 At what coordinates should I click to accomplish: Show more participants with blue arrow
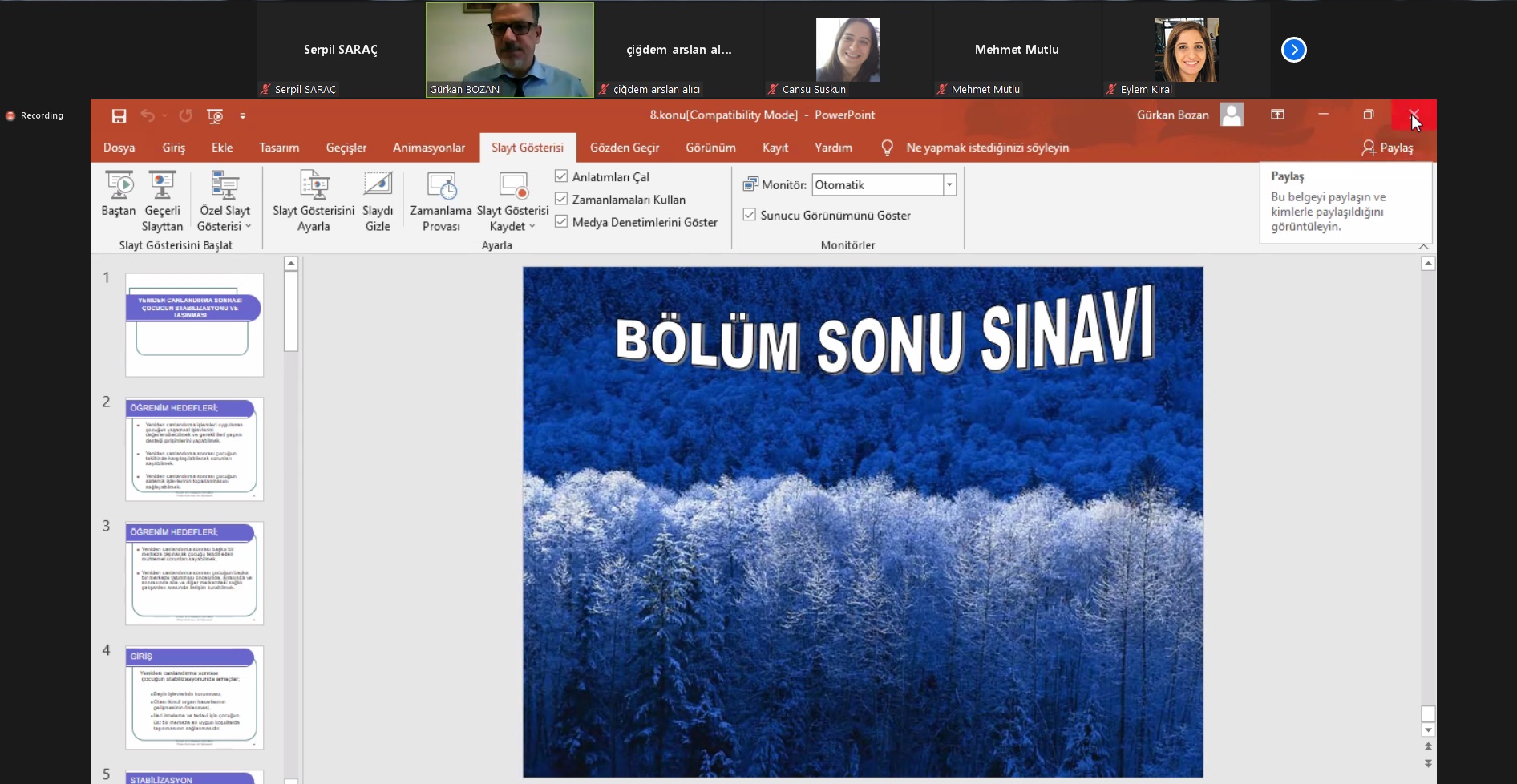tap(1293, 50)
